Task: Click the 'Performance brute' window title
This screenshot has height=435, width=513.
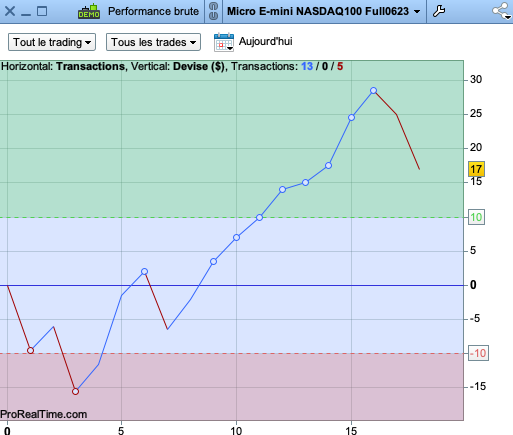Action: tap(153, 11)
